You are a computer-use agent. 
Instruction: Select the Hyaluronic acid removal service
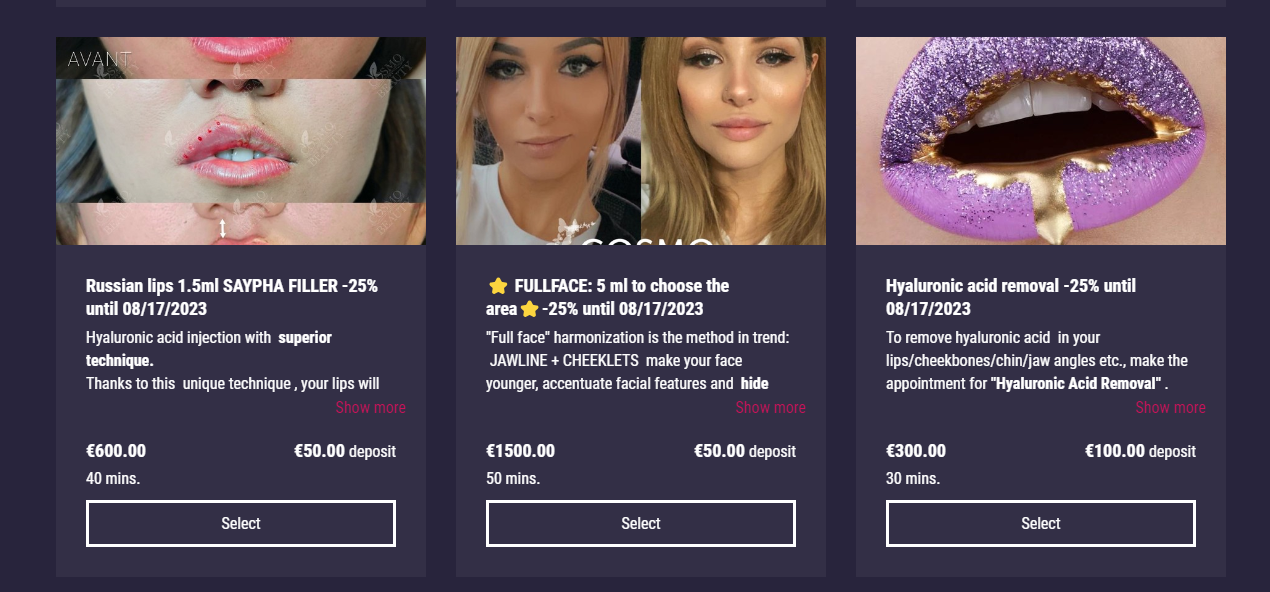[1041, 523]
